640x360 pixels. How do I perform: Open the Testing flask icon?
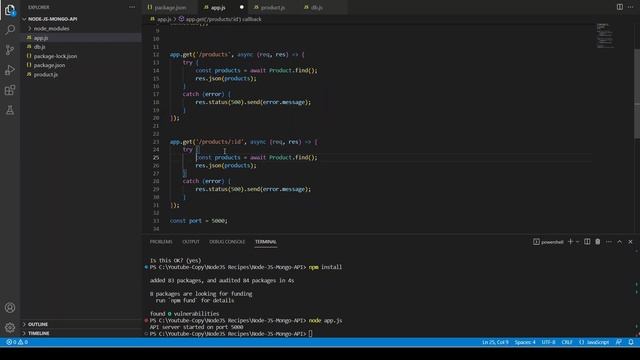pos(10,110)
